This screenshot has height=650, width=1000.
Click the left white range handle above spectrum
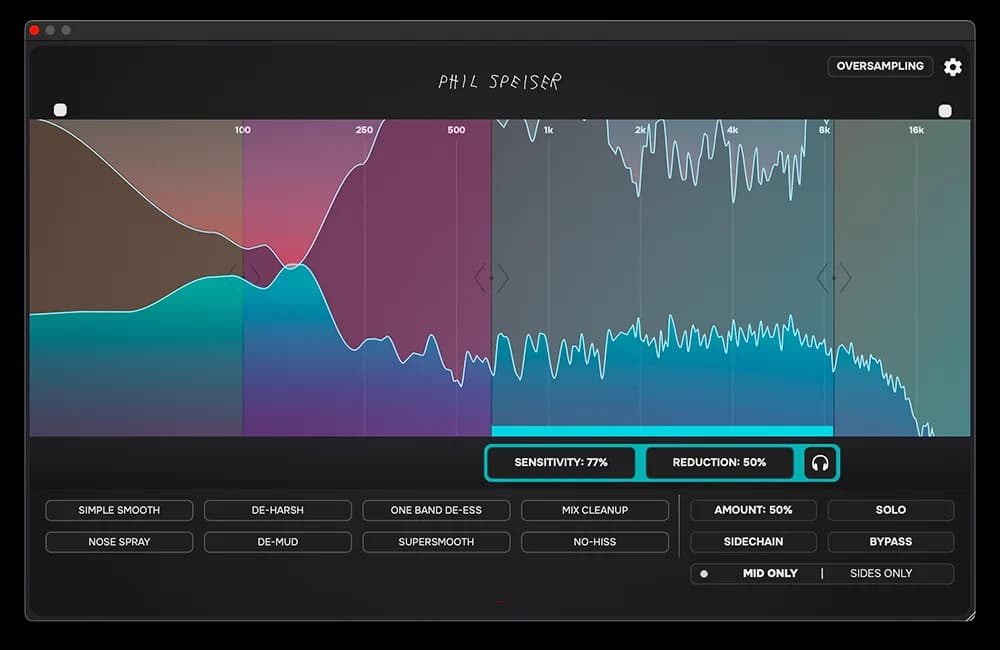(x=60, y=110)
